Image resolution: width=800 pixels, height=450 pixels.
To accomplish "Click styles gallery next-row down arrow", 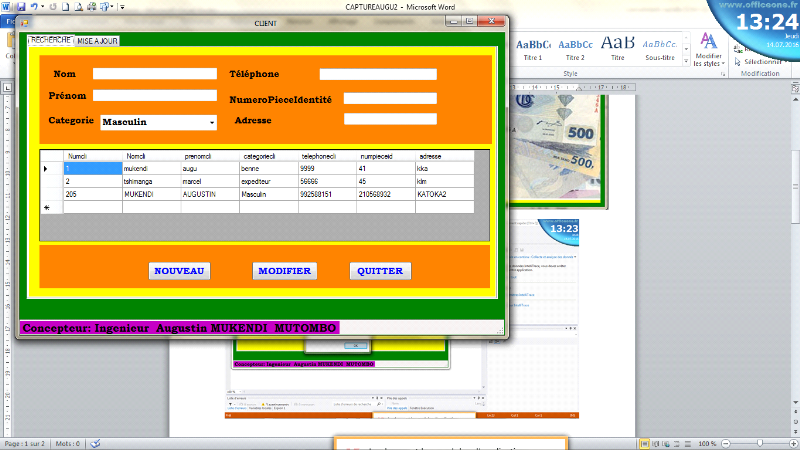I will point(686,49).
